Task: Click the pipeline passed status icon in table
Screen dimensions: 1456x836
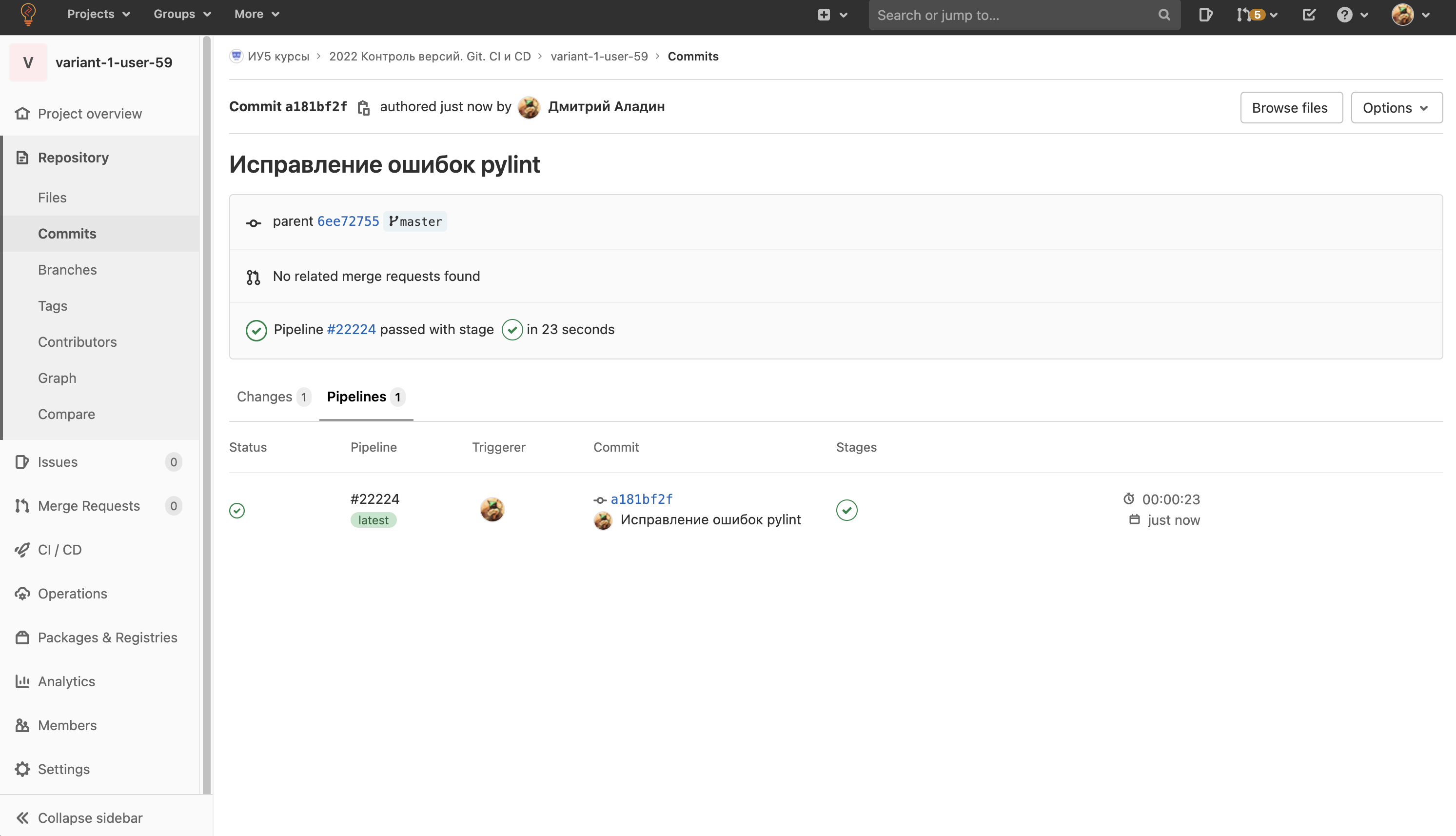Action: coord(237,511)
